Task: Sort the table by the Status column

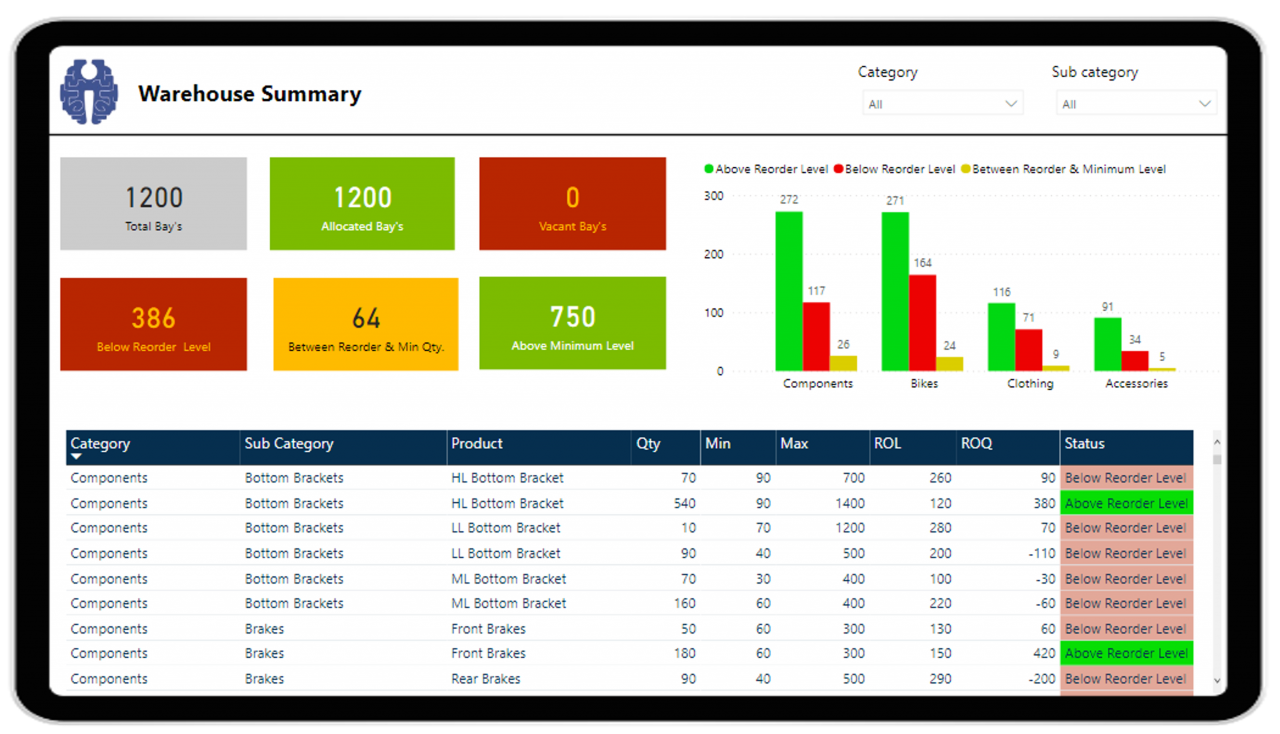Action: tap(1085, 443)
